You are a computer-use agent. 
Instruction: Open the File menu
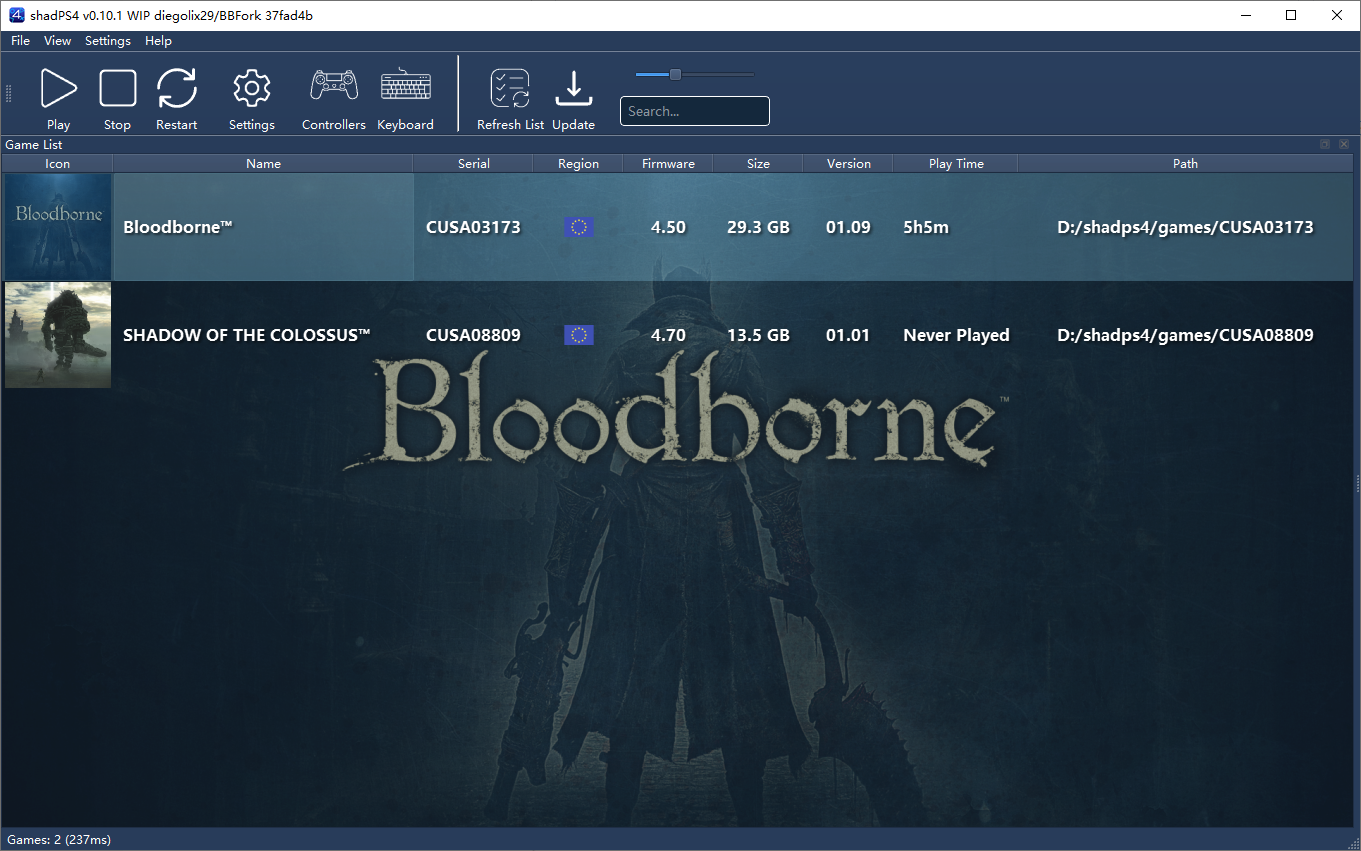20,41
